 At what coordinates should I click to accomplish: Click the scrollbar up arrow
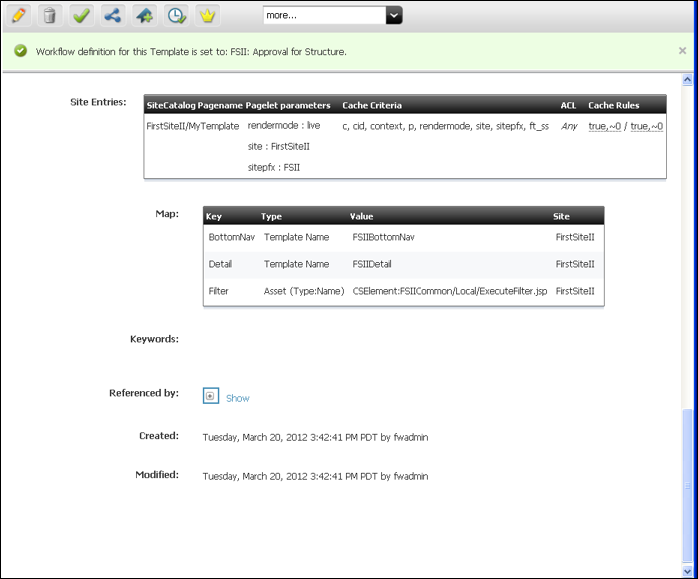[687, 80]
